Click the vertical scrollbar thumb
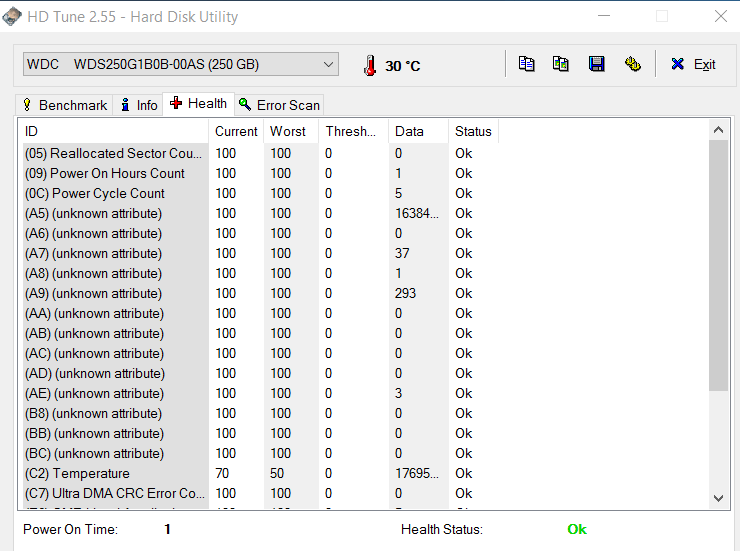The image size is (740, 551). coord(718,265)
